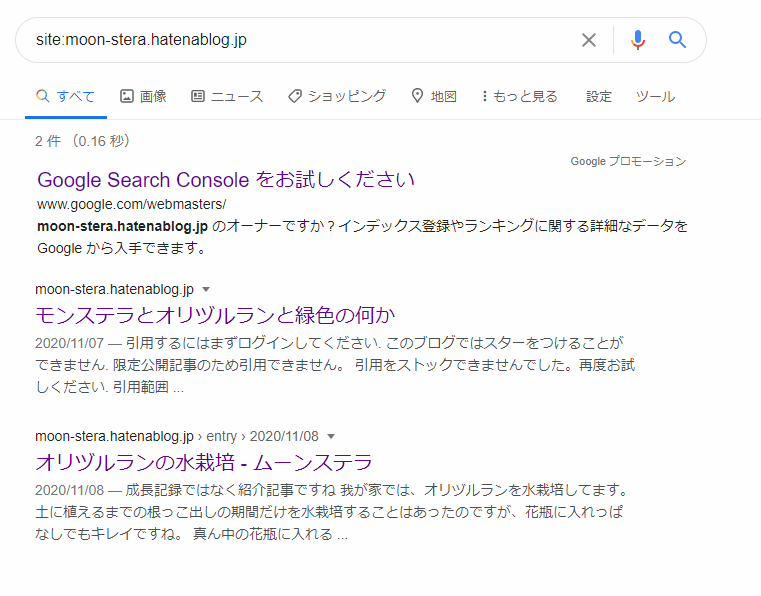Image resolution: width=761 pixels, height=596 pixels.
Task: Open the オリヅルランの水栽培 - ムーンステラ result
Action: click(x=203, y=462)
